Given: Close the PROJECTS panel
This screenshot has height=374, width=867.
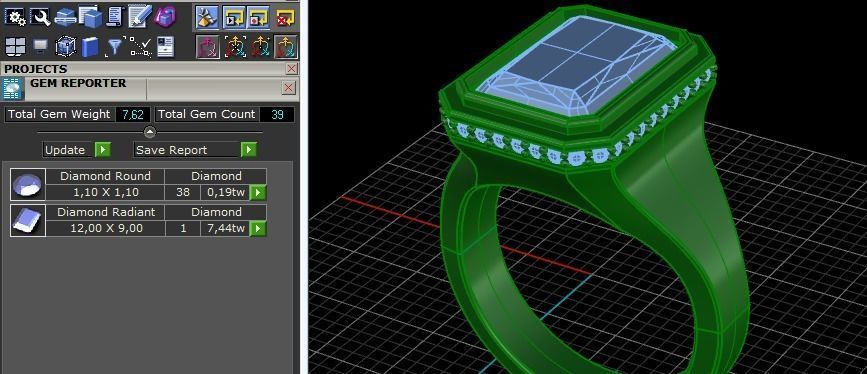Looking at the screenshot, I should pos(292,69).
